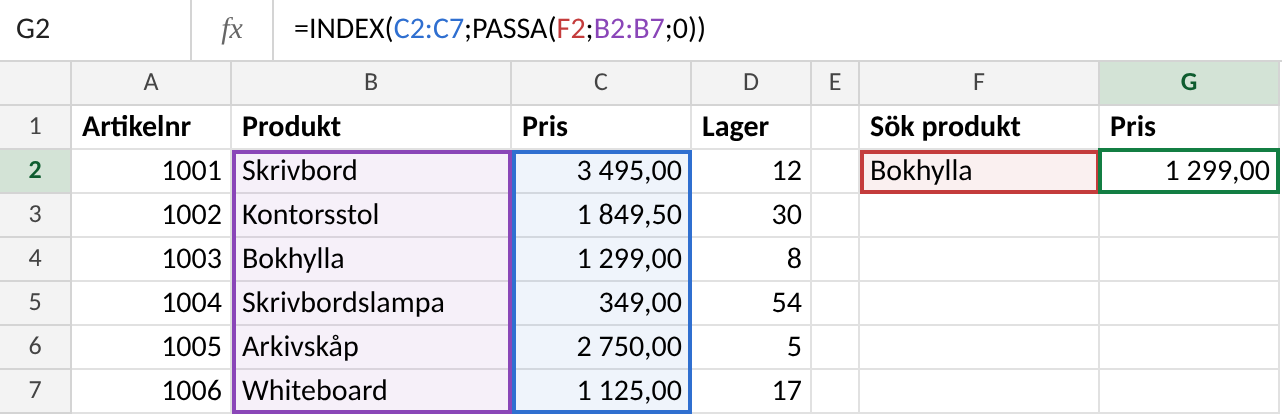Click the Bokhylla cell in Produkt column
Viewport: 1282px width, 414px height.
pos(371,258)
